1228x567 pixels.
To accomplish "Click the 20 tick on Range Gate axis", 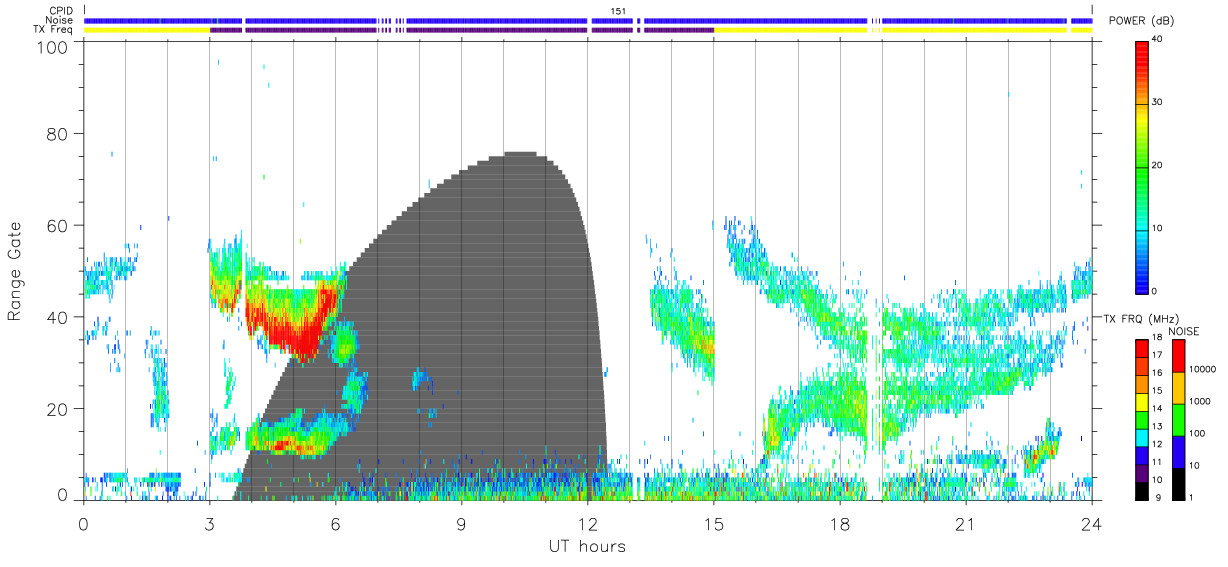I will pos(57,409).
